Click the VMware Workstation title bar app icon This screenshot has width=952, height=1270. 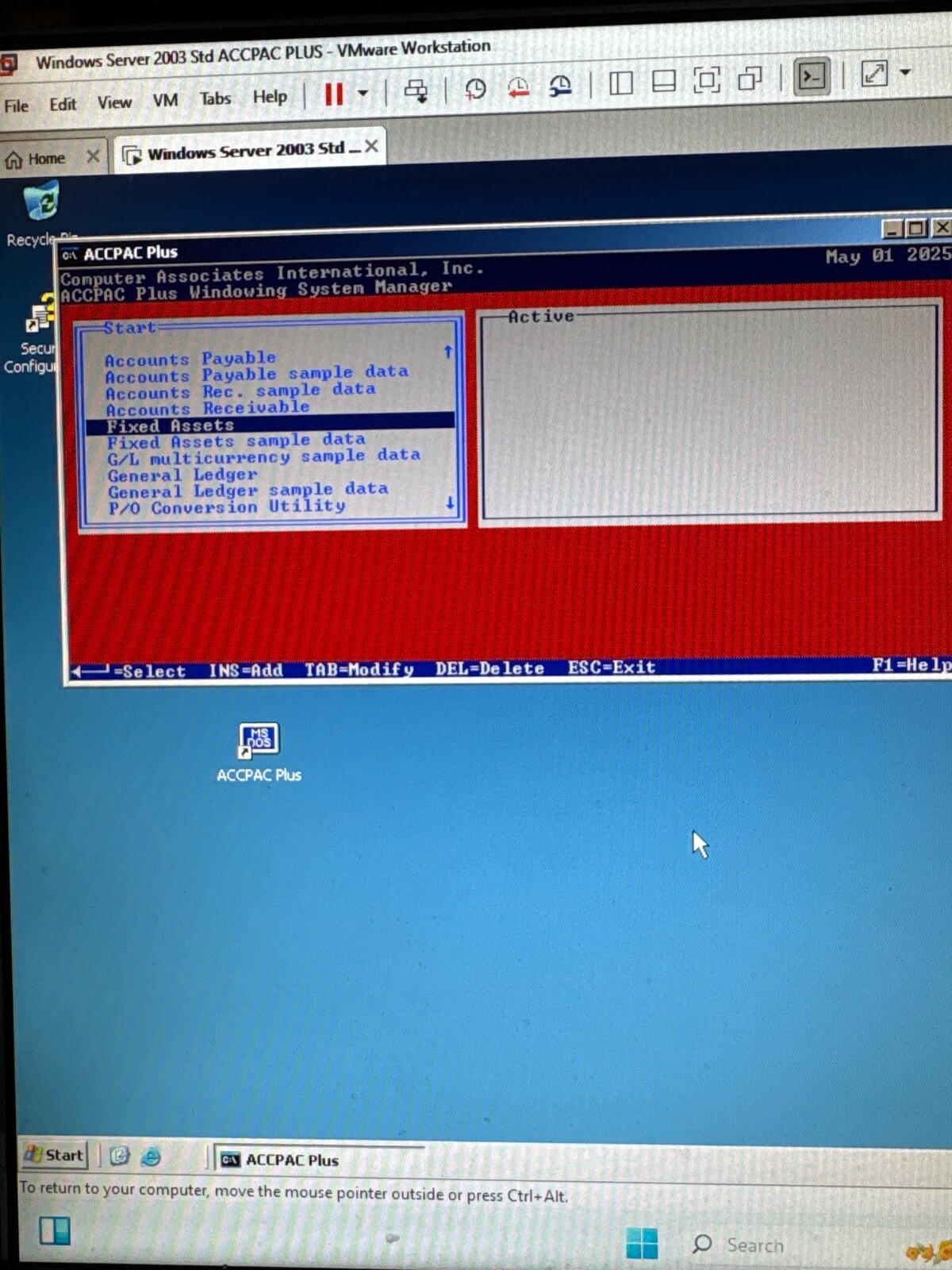(8, 63)
